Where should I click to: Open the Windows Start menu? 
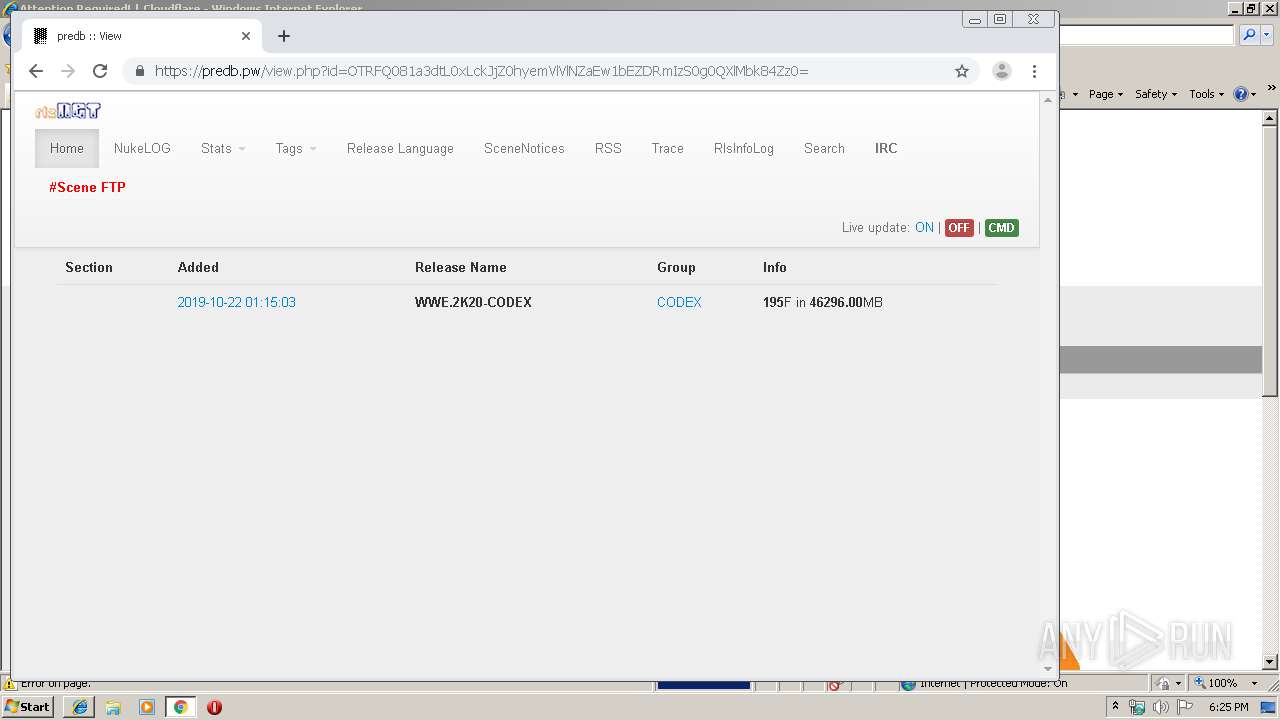click(x=28, y=707)
